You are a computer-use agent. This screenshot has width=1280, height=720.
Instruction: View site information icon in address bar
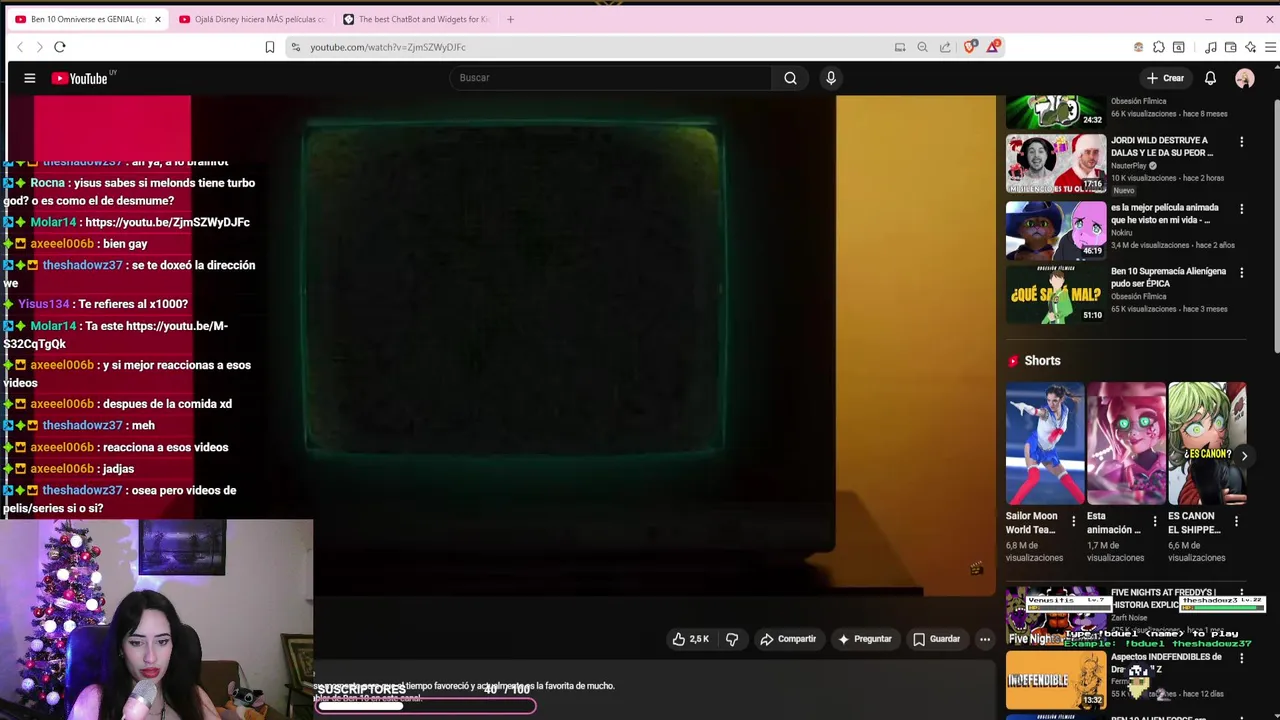pyautogui.click(x=296, y=47)
